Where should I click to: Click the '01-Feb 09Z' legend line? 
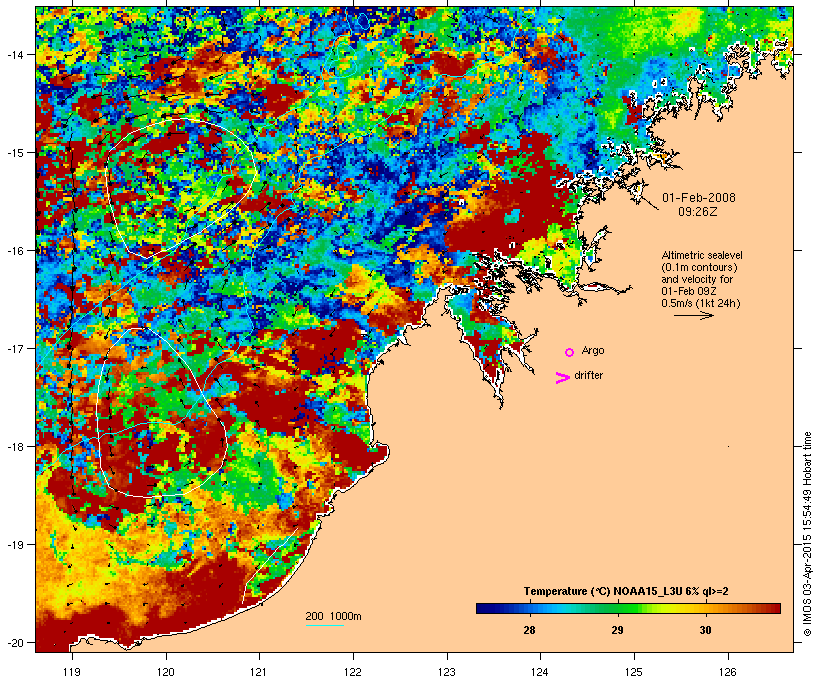pos(689,291)
